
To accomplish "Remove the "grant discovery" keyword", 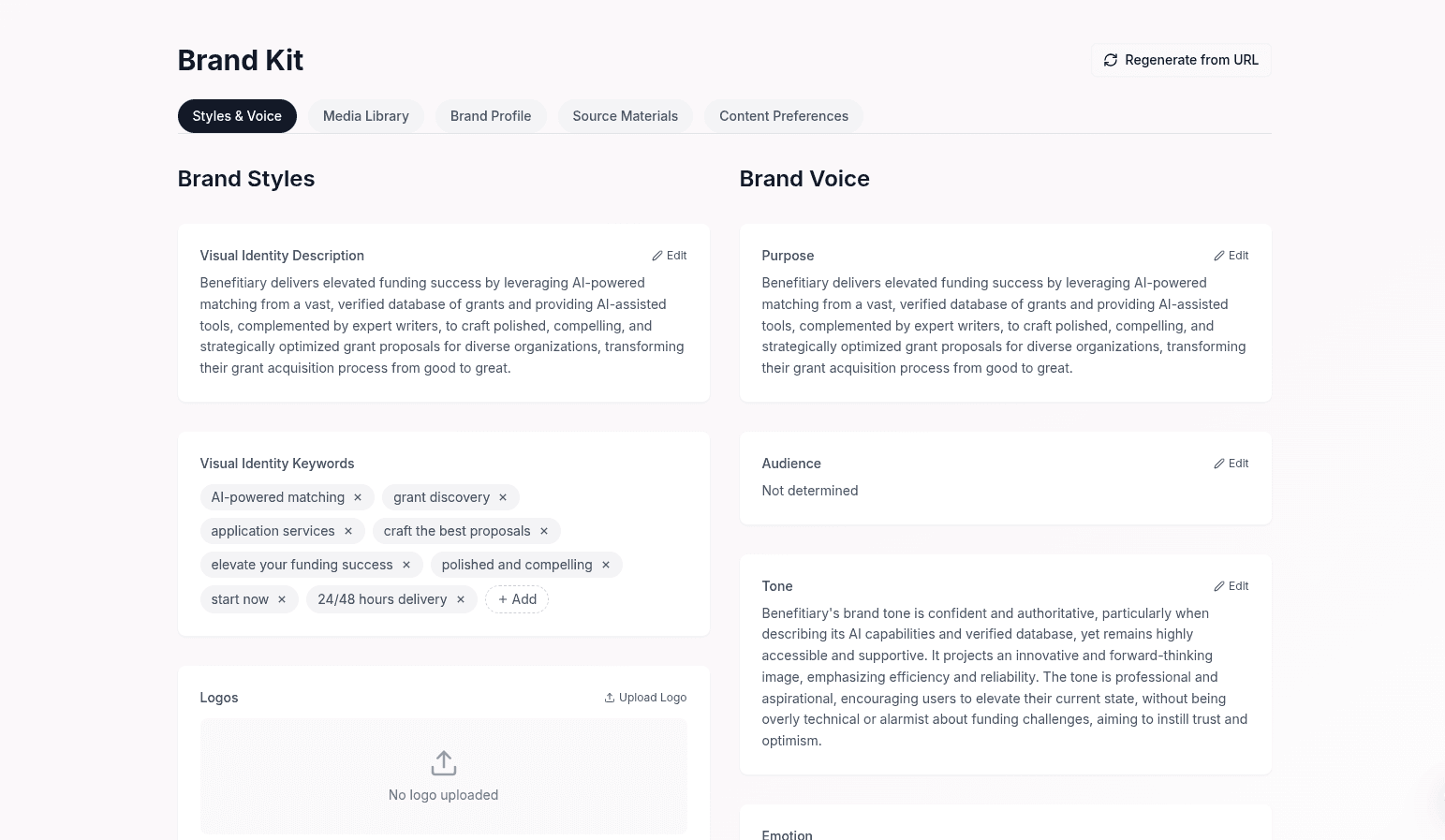I will tap(502, 497).
